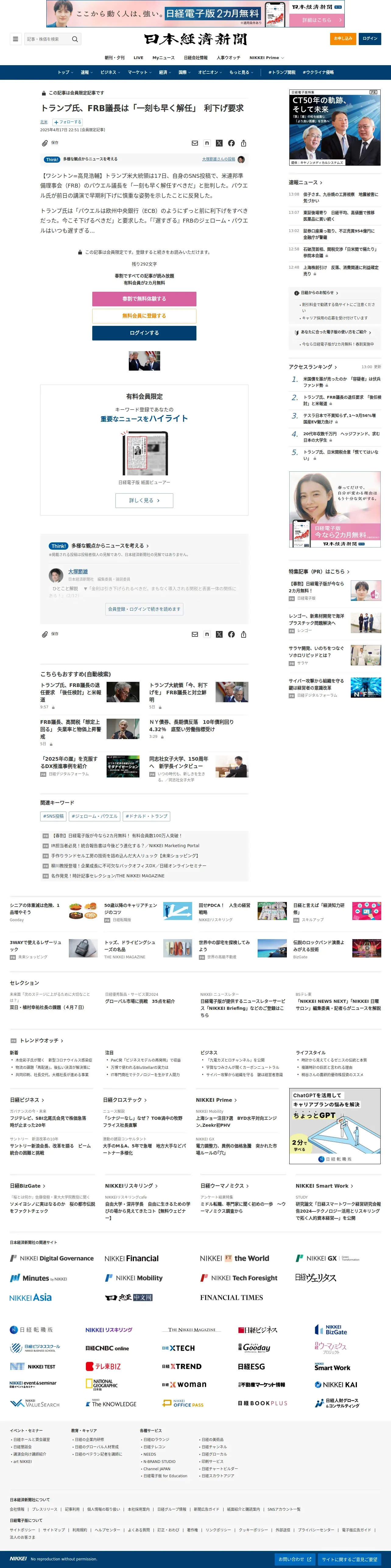Viewport: 391px width, 1568px height.
Task: Go to the 日本経済新聞 home logo
Action: [x=195, y=39]
